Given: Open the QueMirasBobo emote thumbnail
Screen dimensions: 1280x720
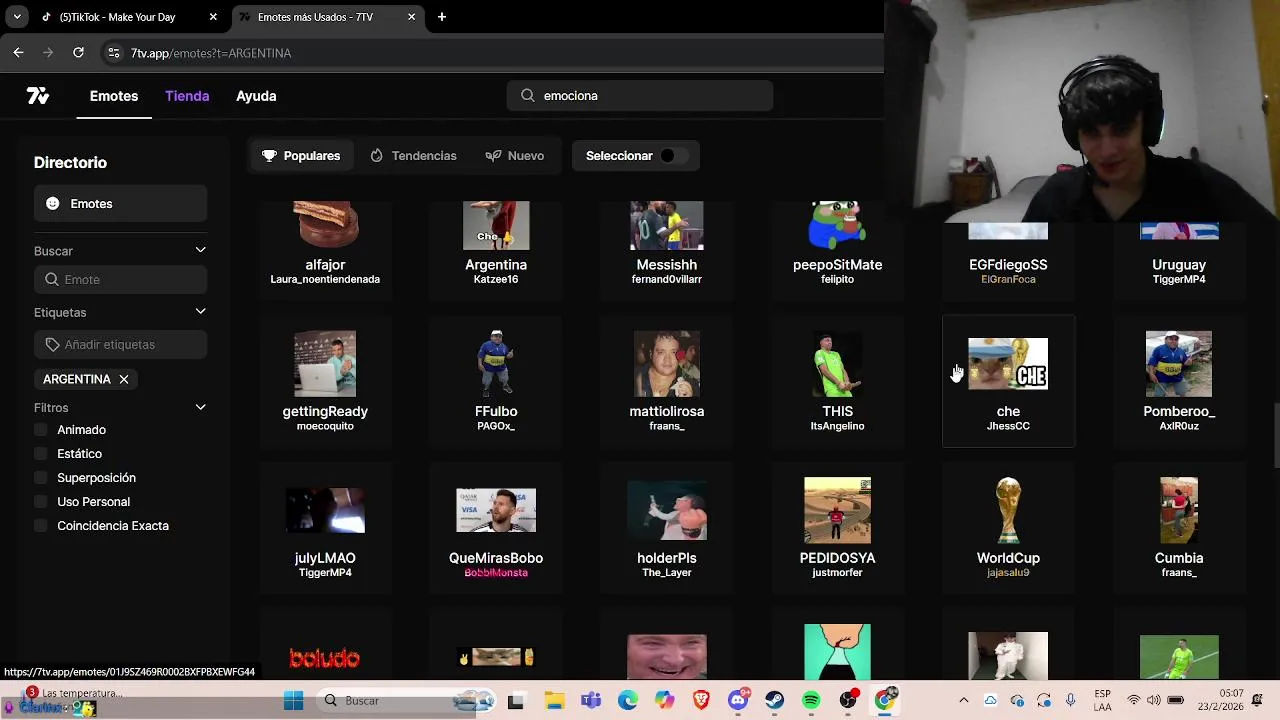Looking at the screenshot, I should click(496, 511).
